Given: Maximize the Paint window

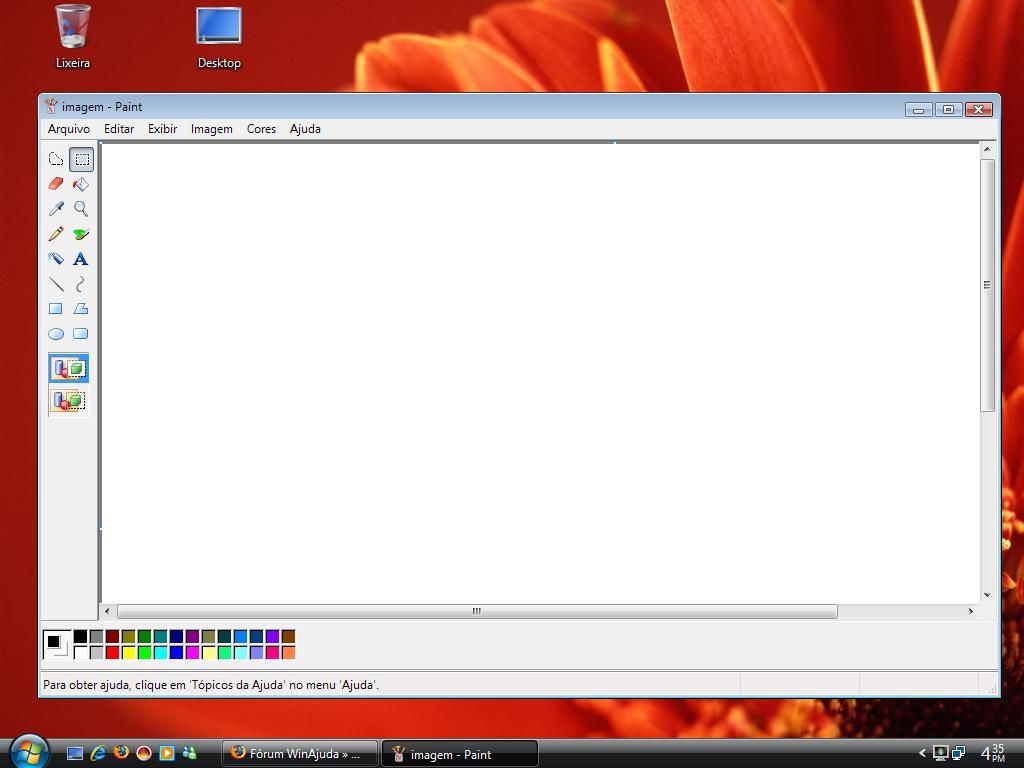Looking at the screenshot, I should coord(948,110).
